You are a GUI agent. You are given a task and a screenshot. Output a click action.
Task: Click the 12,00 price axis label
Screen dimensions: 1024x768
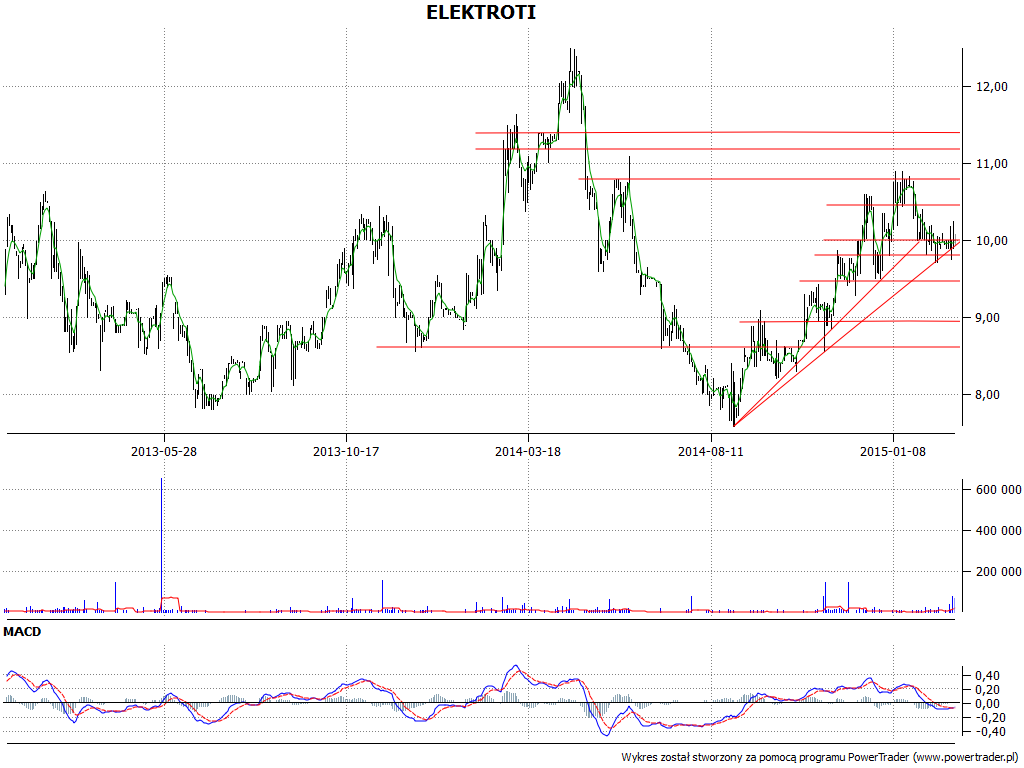pos(991,87)
